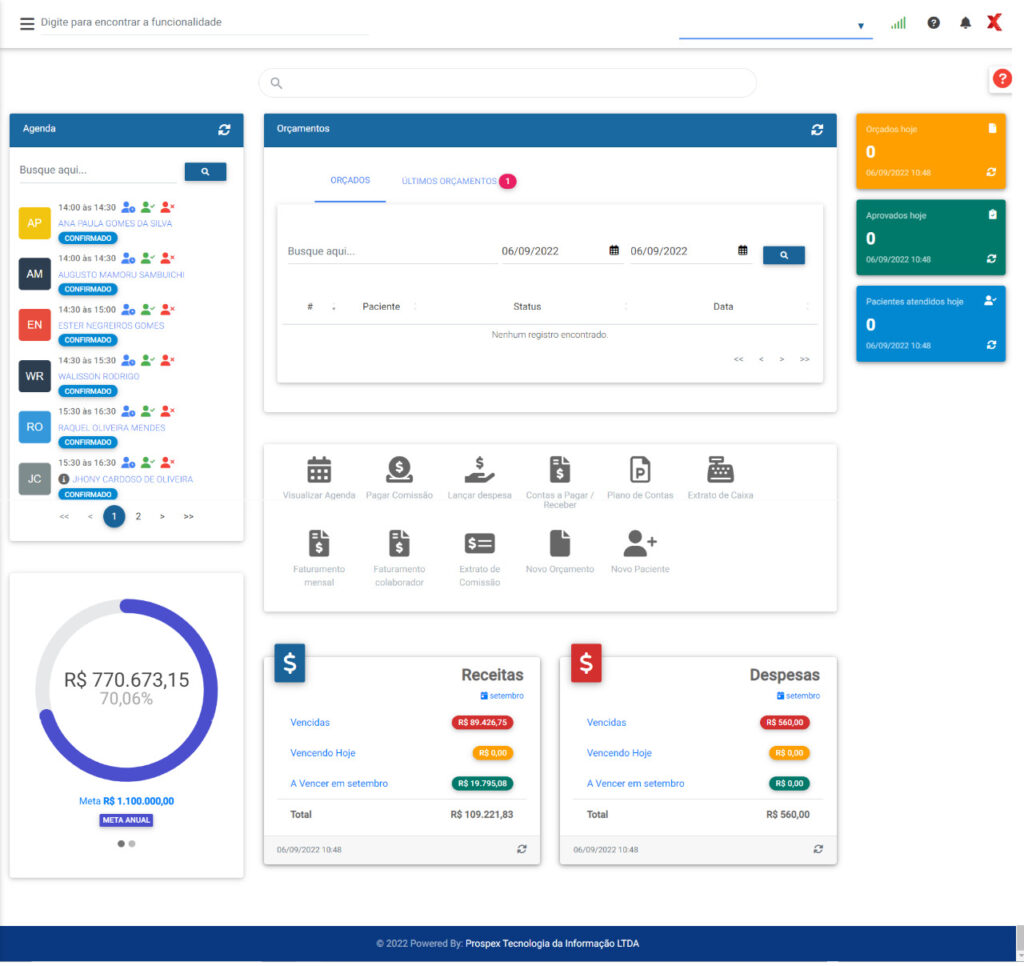The image size is (1024, 966).
Task: Switch to Últimos Orçamentos tab
Action: point(449,181)
